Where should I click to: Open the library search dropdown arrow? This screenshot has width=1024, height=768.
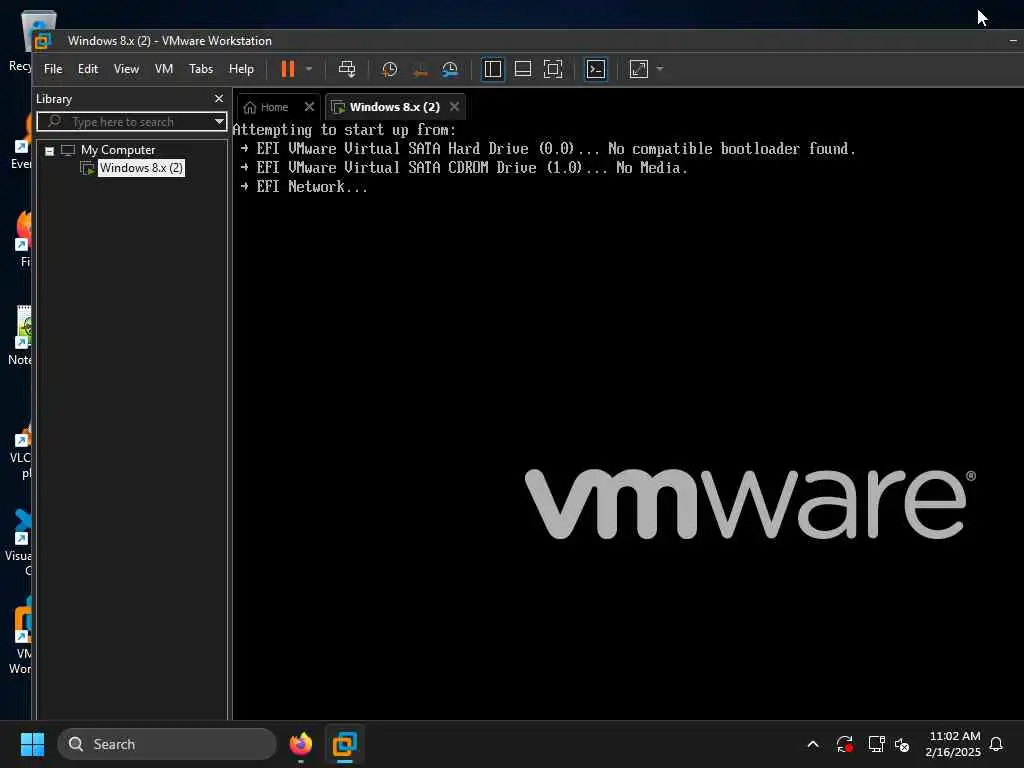219,122
